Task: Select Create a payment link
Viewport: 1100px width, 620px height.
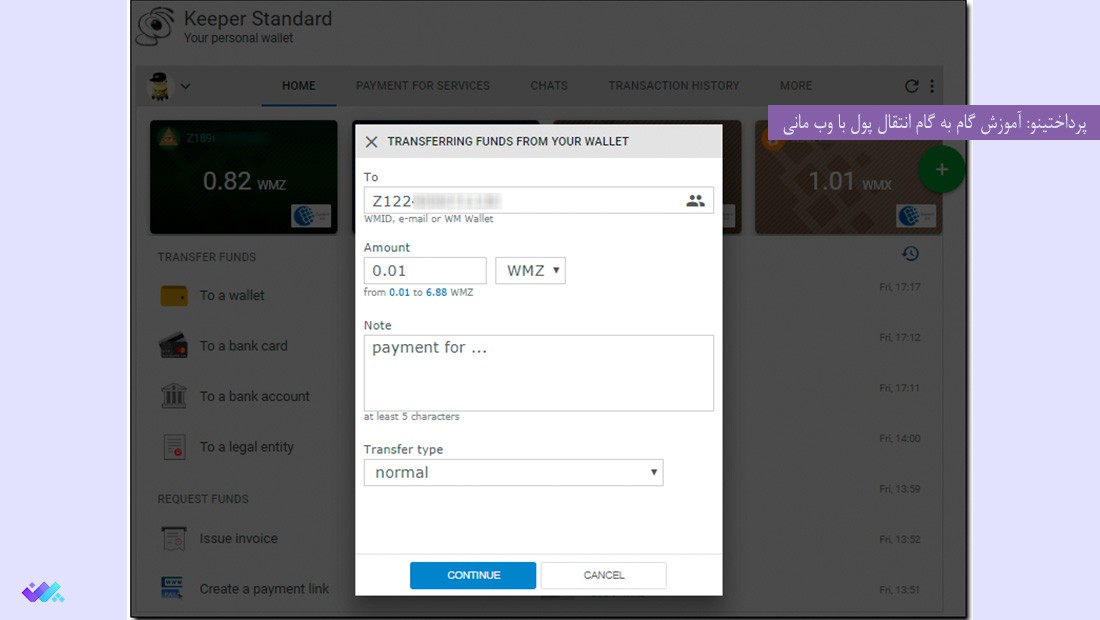Action: [x=264, y=589]
